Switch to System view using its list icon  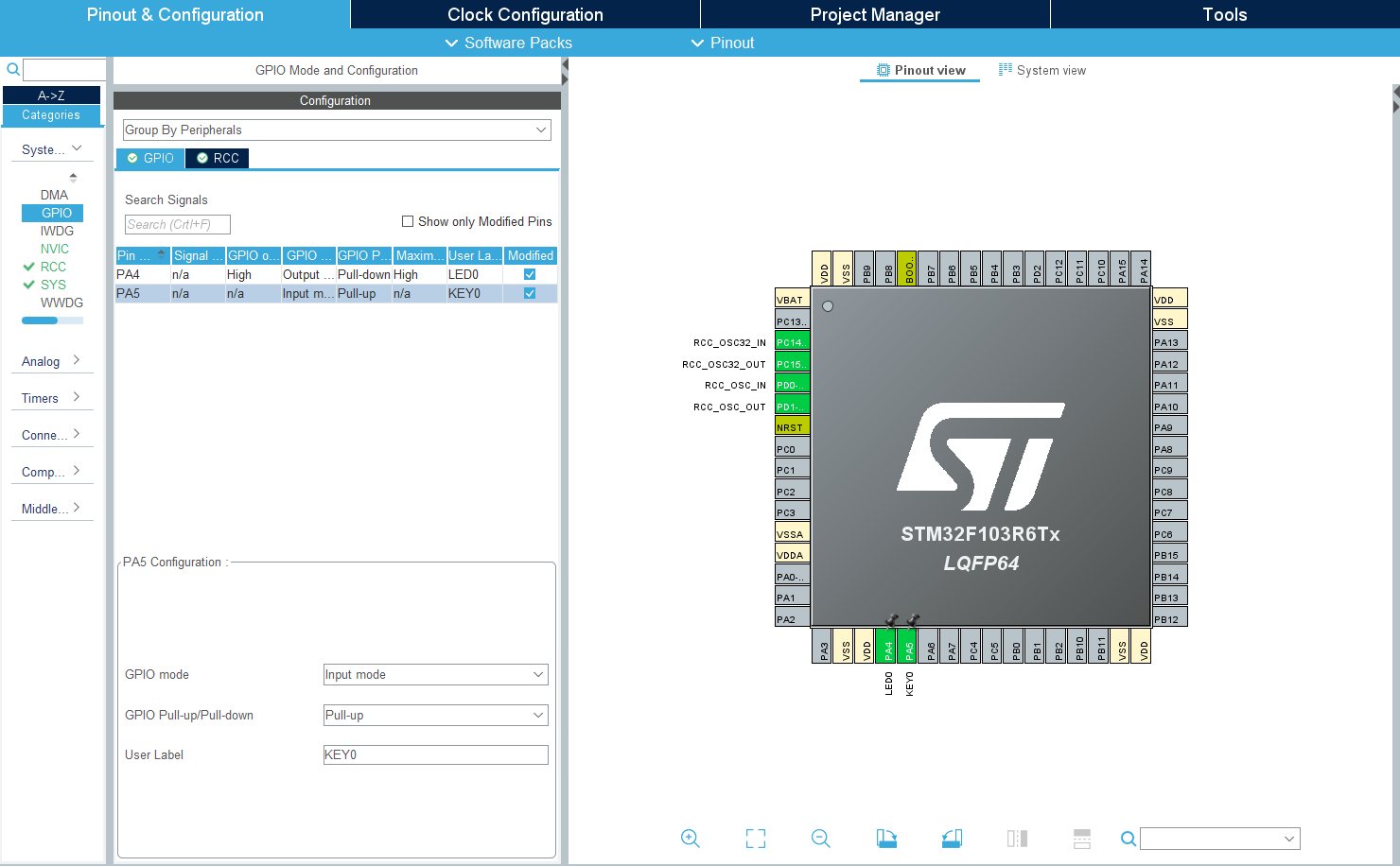click(1004, 69)
